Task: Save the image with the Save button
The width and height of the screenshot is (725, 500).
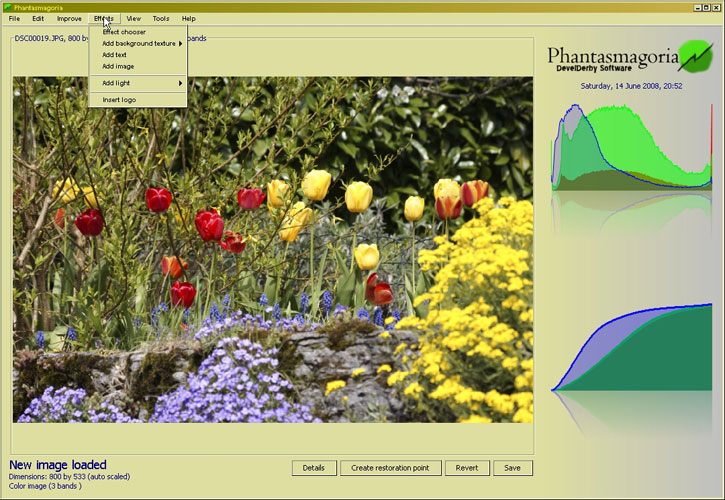Action: click(513, 468)
